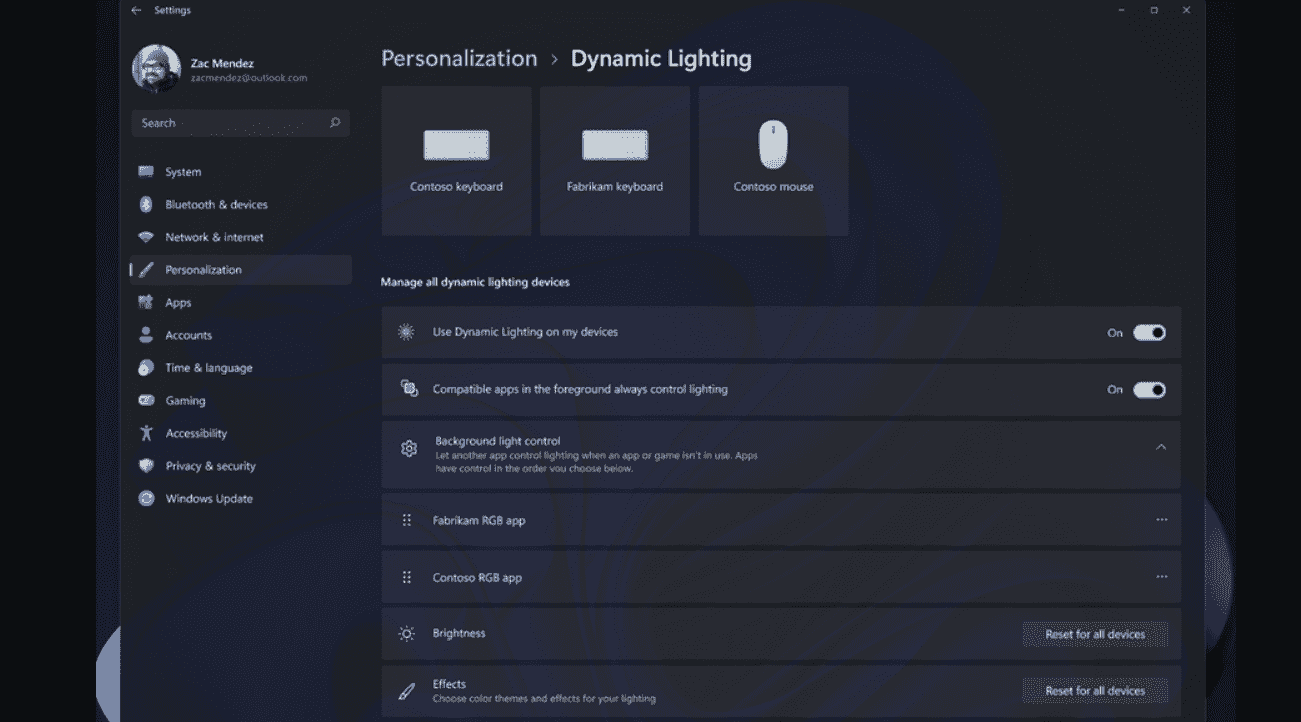
Task: Select Personalization in the sidebar
Action: [241, 270]
